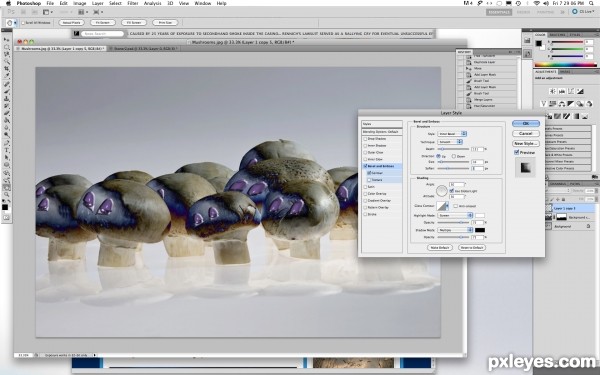This screenshot has height=375, width=600.
Task: Click the Gradient Map adjustment icon
Action: click(576, 116)
